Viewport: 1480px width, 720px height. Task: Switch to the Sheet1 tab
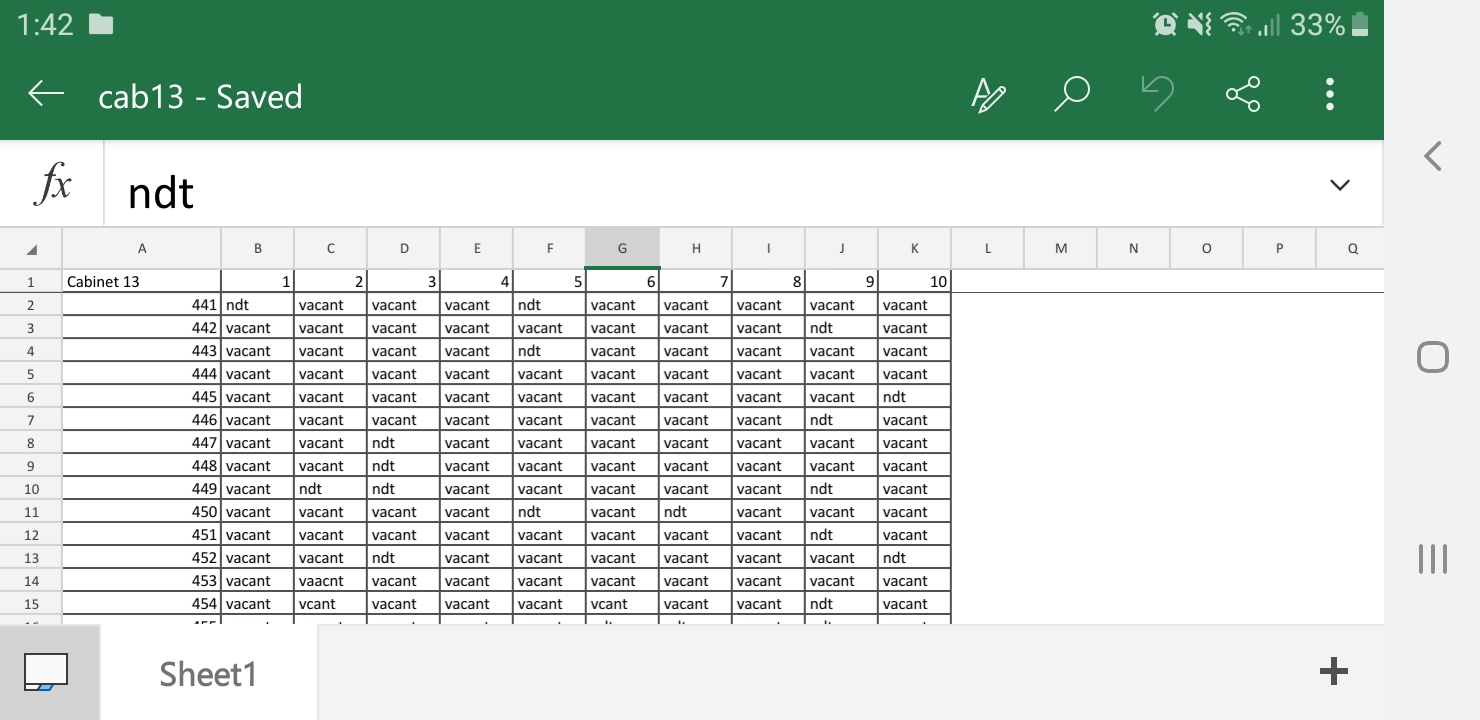tap(208, 674)
